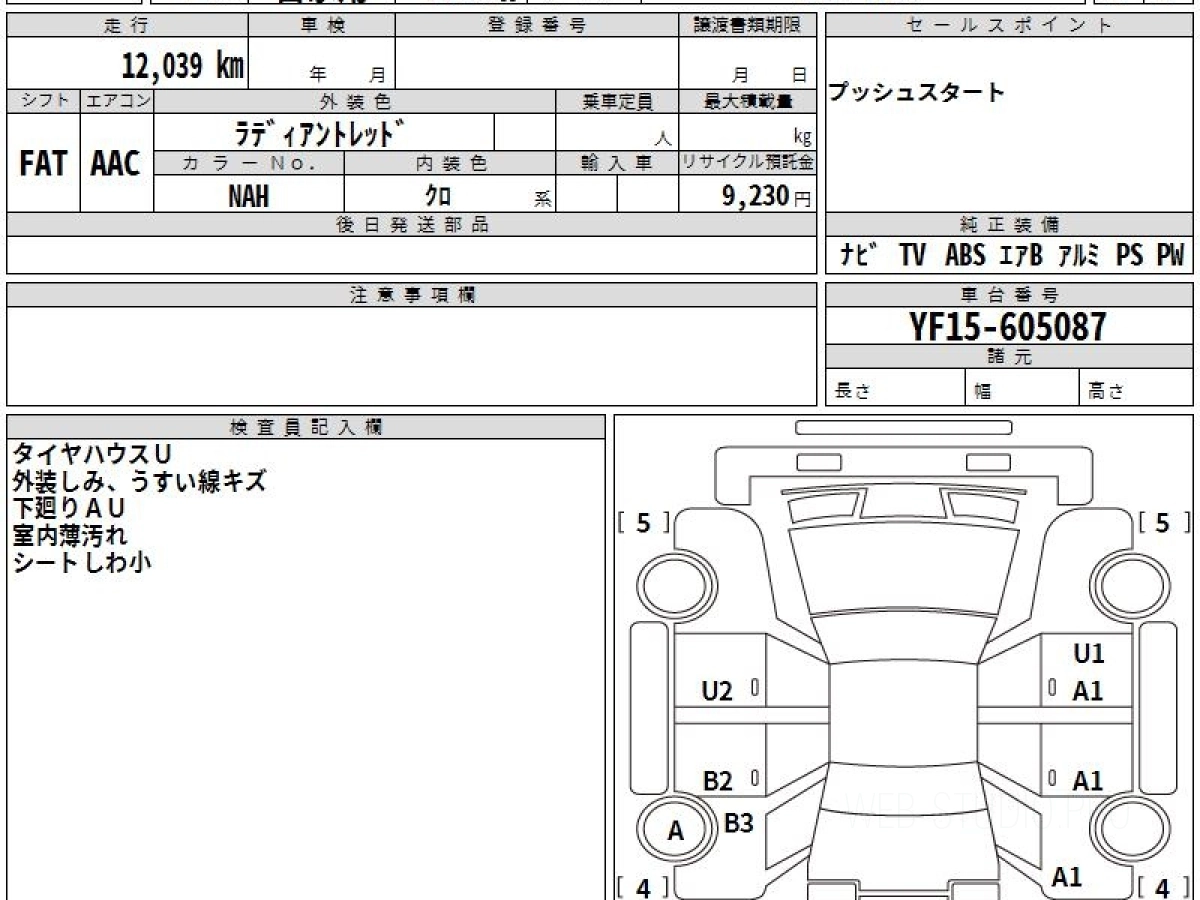Click the エアコン header cell
The width and height of the screenshot is (1200, 900).
coord(117,101)
